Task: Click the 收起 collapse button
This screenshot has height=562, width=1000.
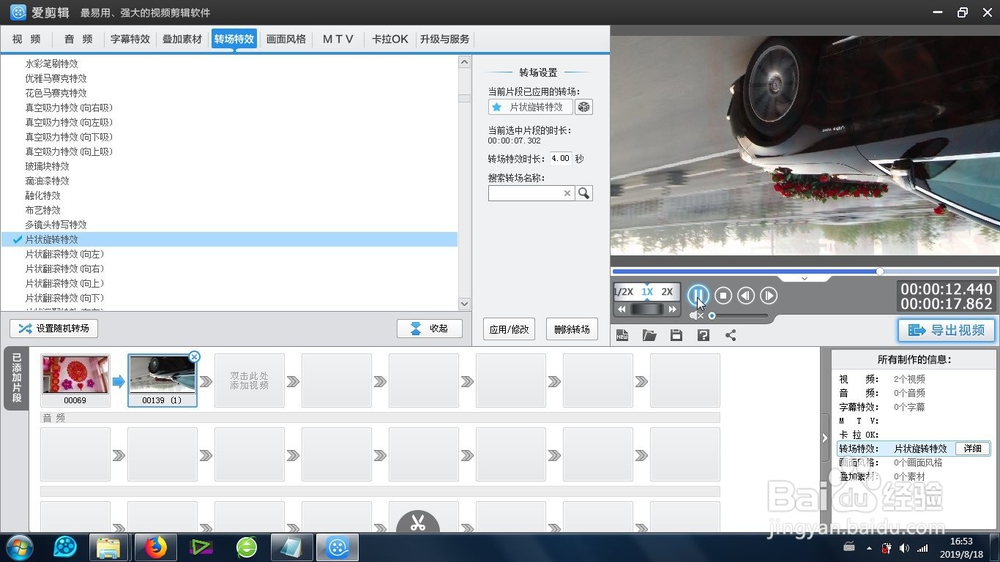Action: coord(429,329)
